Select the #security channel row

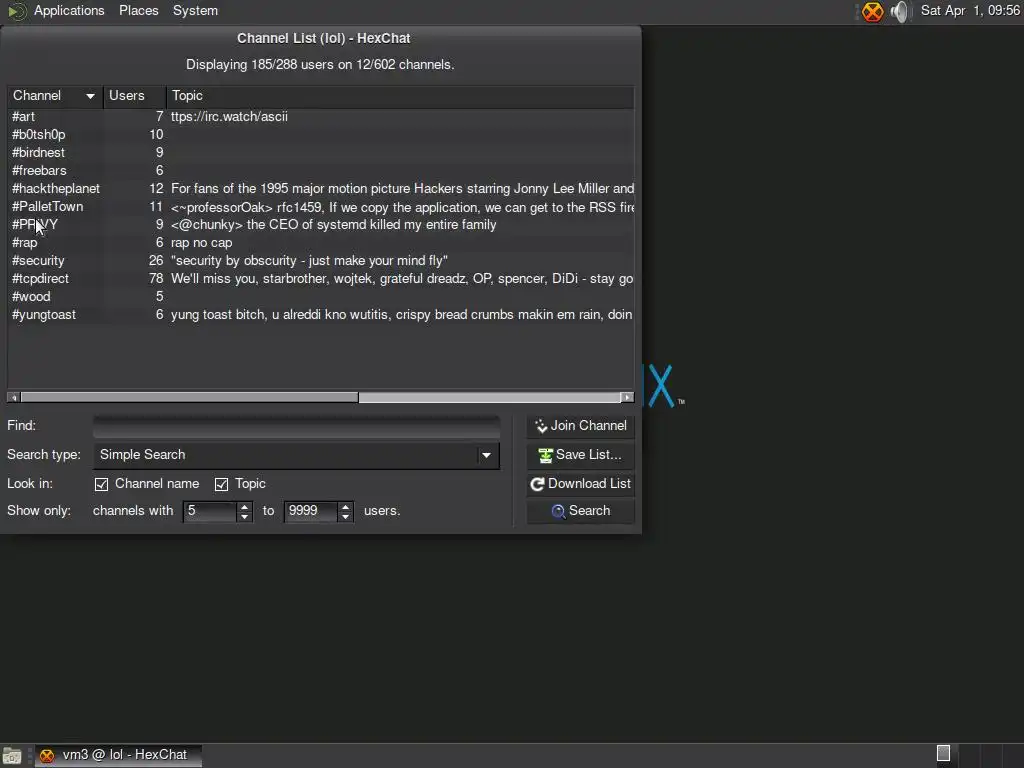320,261
